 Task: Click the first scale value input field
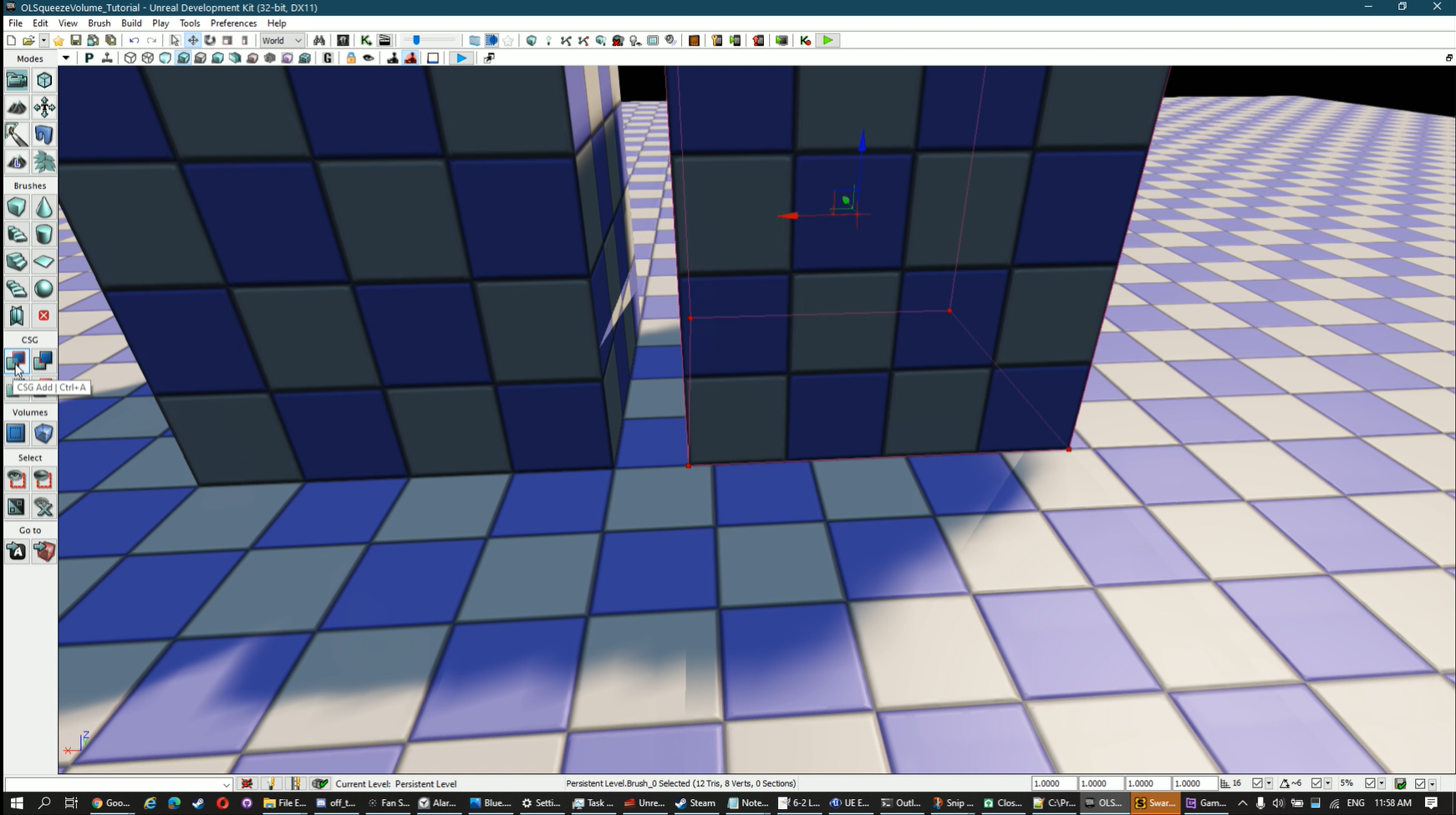(x=1053, y=784)
